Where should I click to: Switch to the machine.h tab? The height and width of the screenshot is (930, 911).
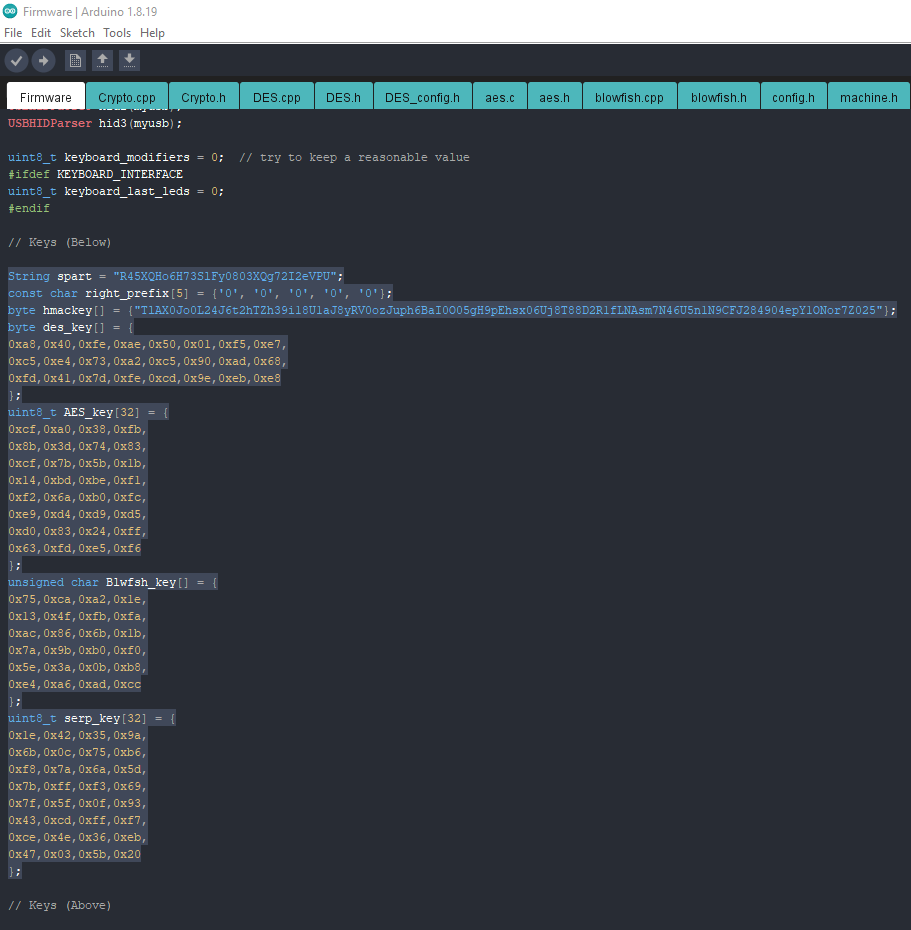[x=869, y=97]
